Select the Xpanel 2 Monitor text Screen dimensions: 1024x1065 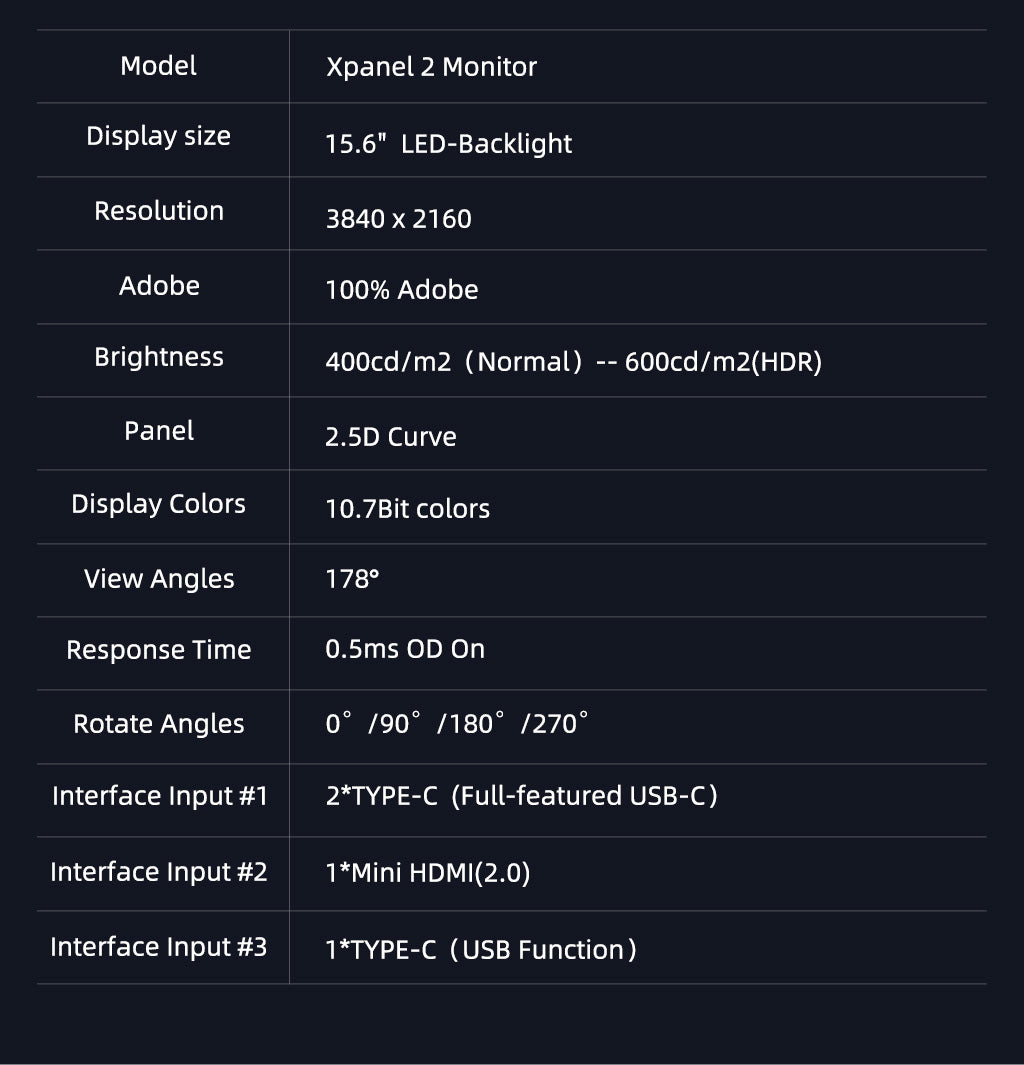coord(431,67)
